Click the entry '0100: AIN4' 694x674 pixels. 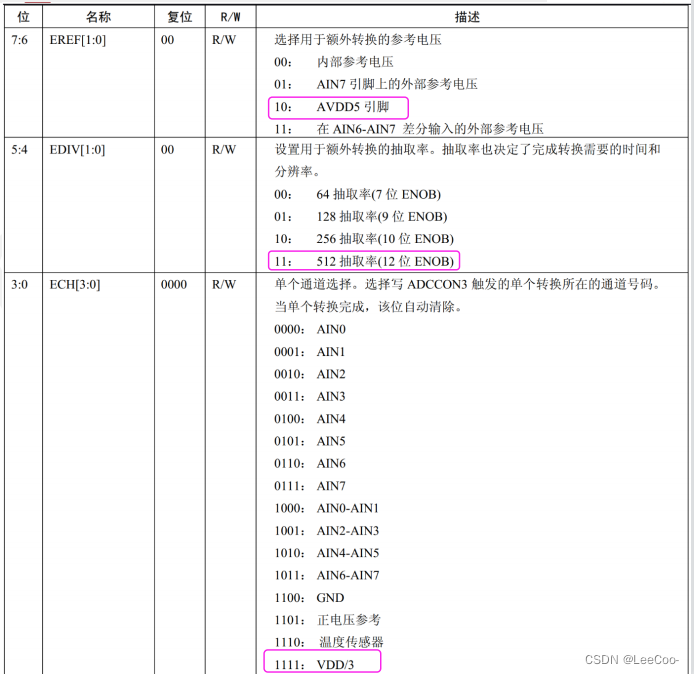pyautogui.click(x=310, y=419)
